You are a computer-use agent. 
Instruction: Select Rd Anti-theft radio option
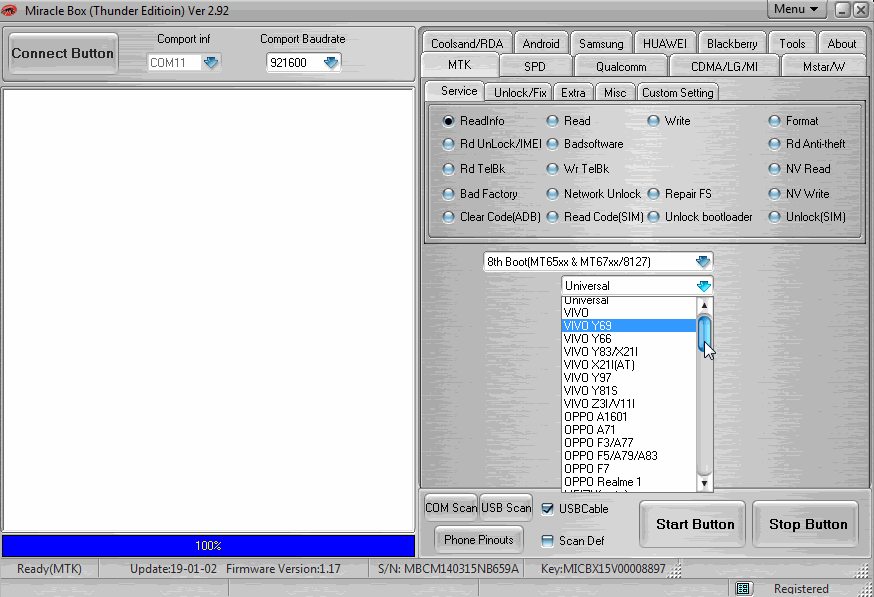774,144
